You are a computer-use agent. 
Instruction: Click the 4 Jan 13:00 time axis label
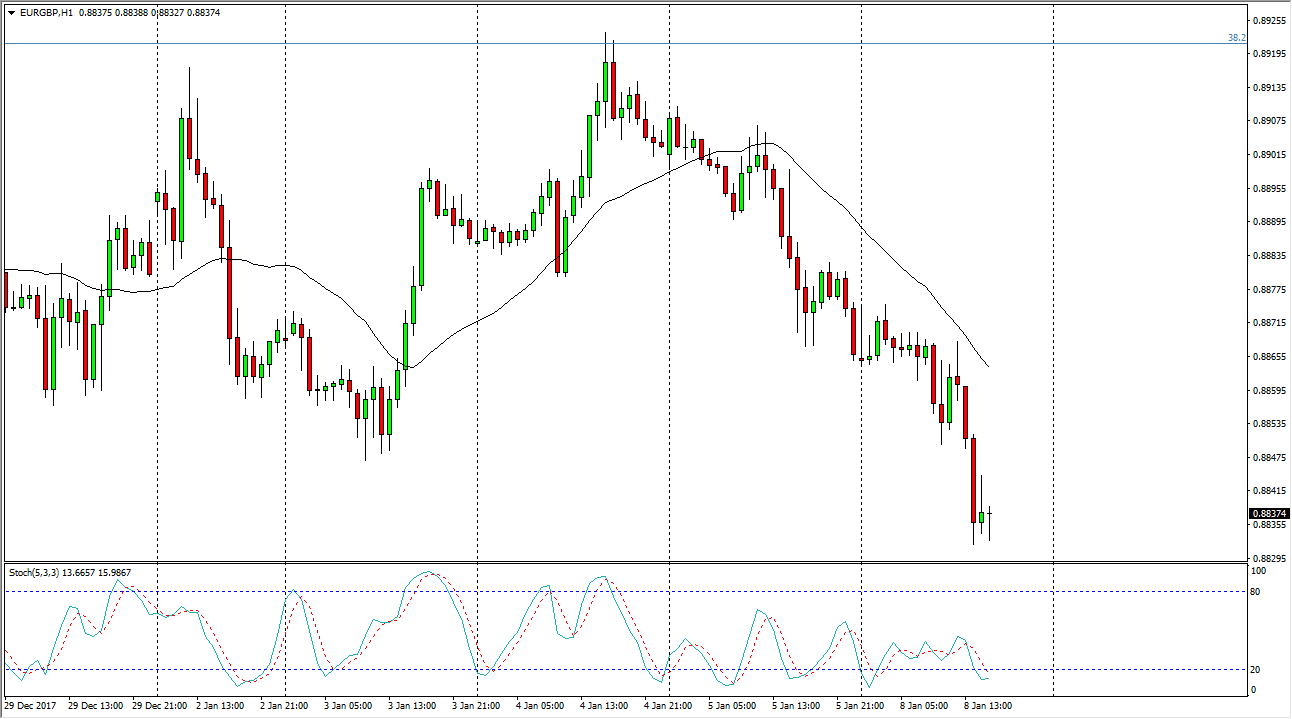[603, 706]
